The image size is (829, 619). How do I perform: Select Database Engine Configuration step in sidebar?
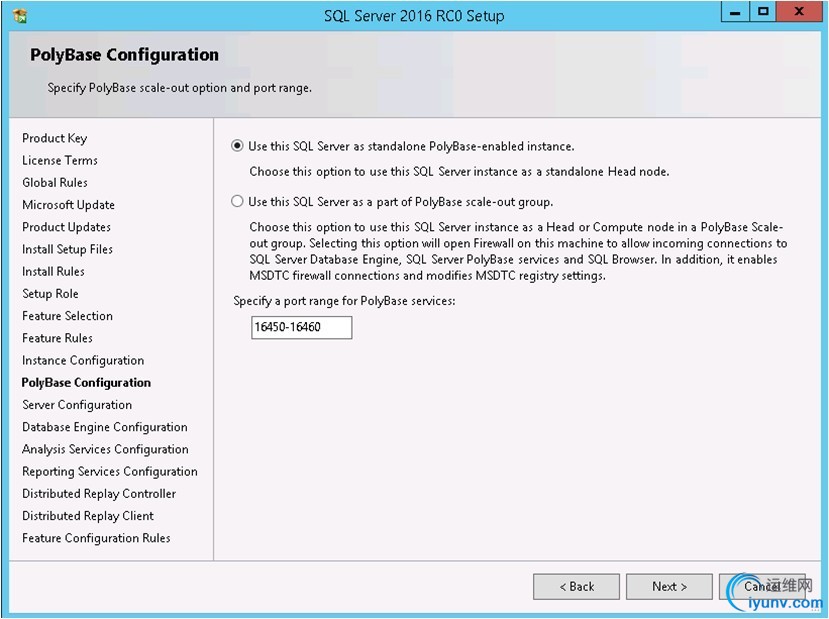point(105,427)
